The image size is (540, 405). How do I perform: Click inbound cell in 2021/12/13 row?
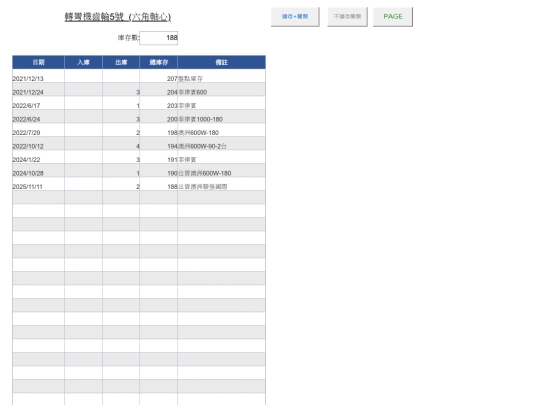click(x=83, y=76)
